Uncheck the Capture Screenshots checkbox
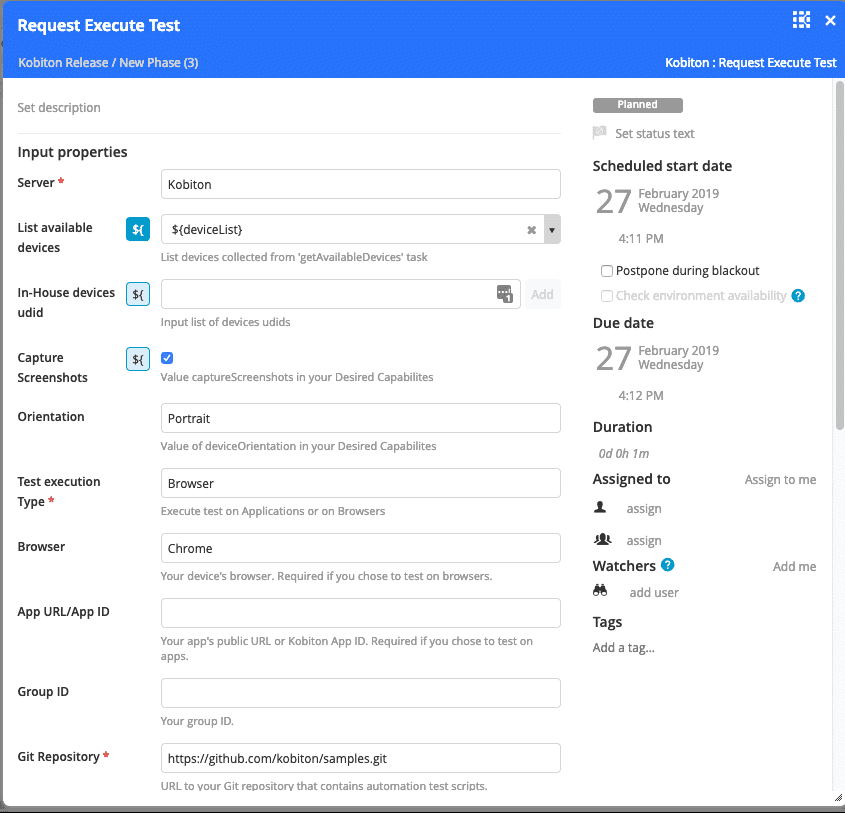 pyautogui.click(x=167, y=358)
